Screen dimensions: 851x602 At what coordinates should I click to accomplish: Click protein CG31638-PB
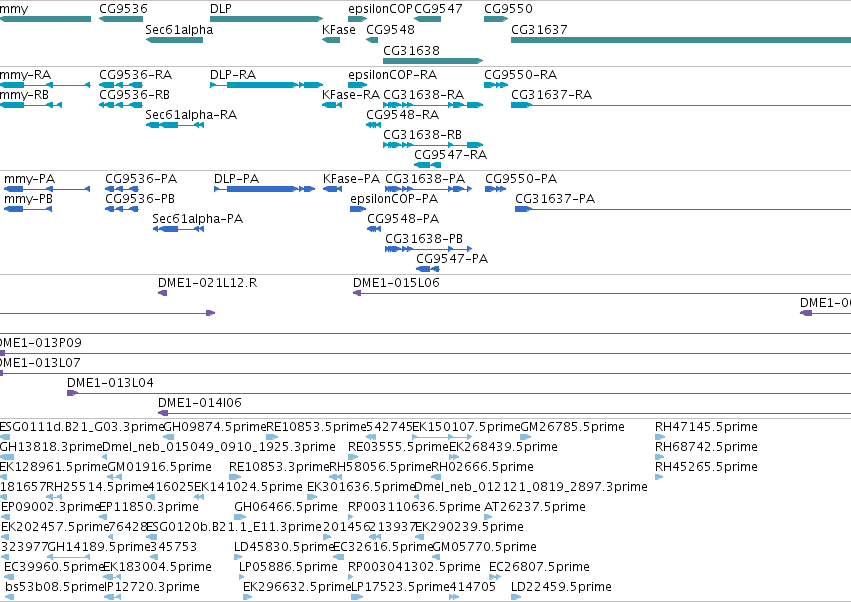pyautogui.click(x=428, y=249)
